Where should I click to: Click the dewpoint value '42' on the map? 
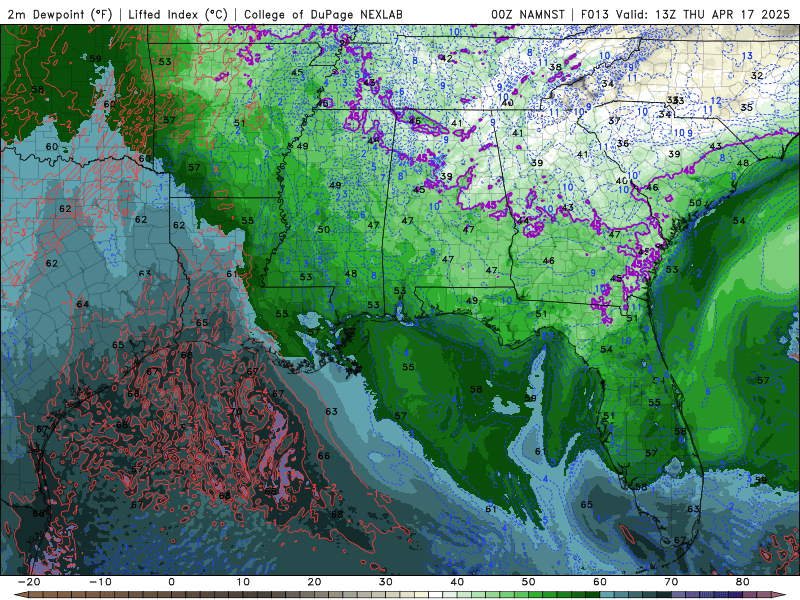pyautogui.click(x=446, y=59)
